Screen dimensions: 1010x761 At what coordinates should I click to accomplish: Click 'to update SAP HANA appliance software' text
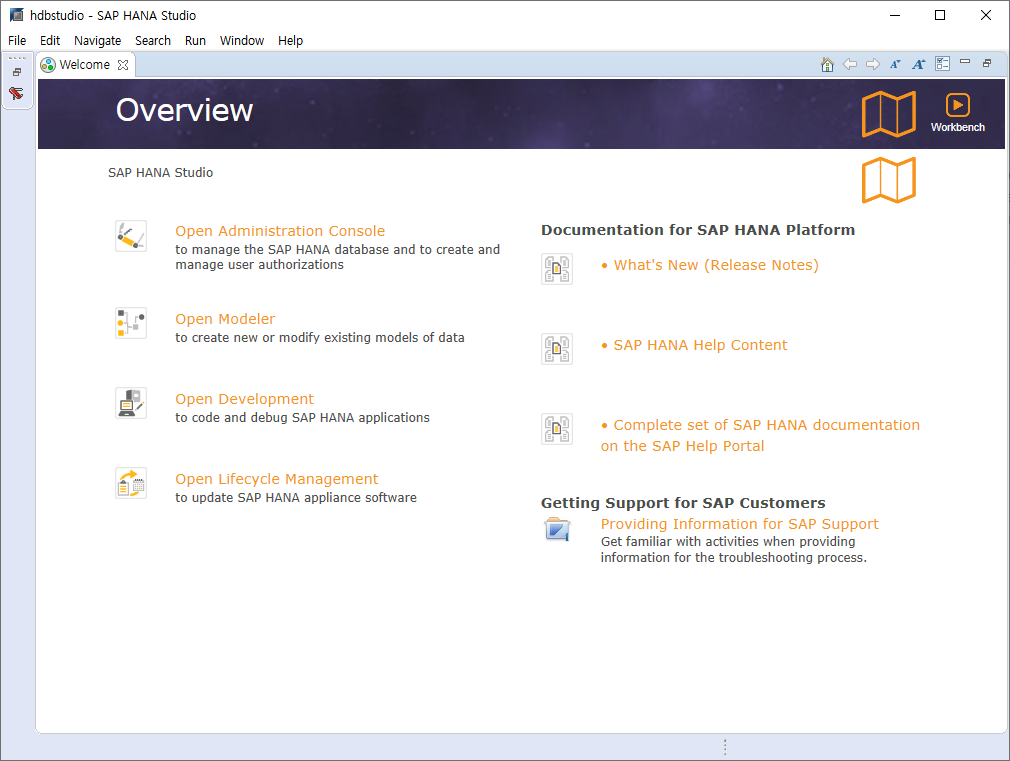tap(296, 497)
